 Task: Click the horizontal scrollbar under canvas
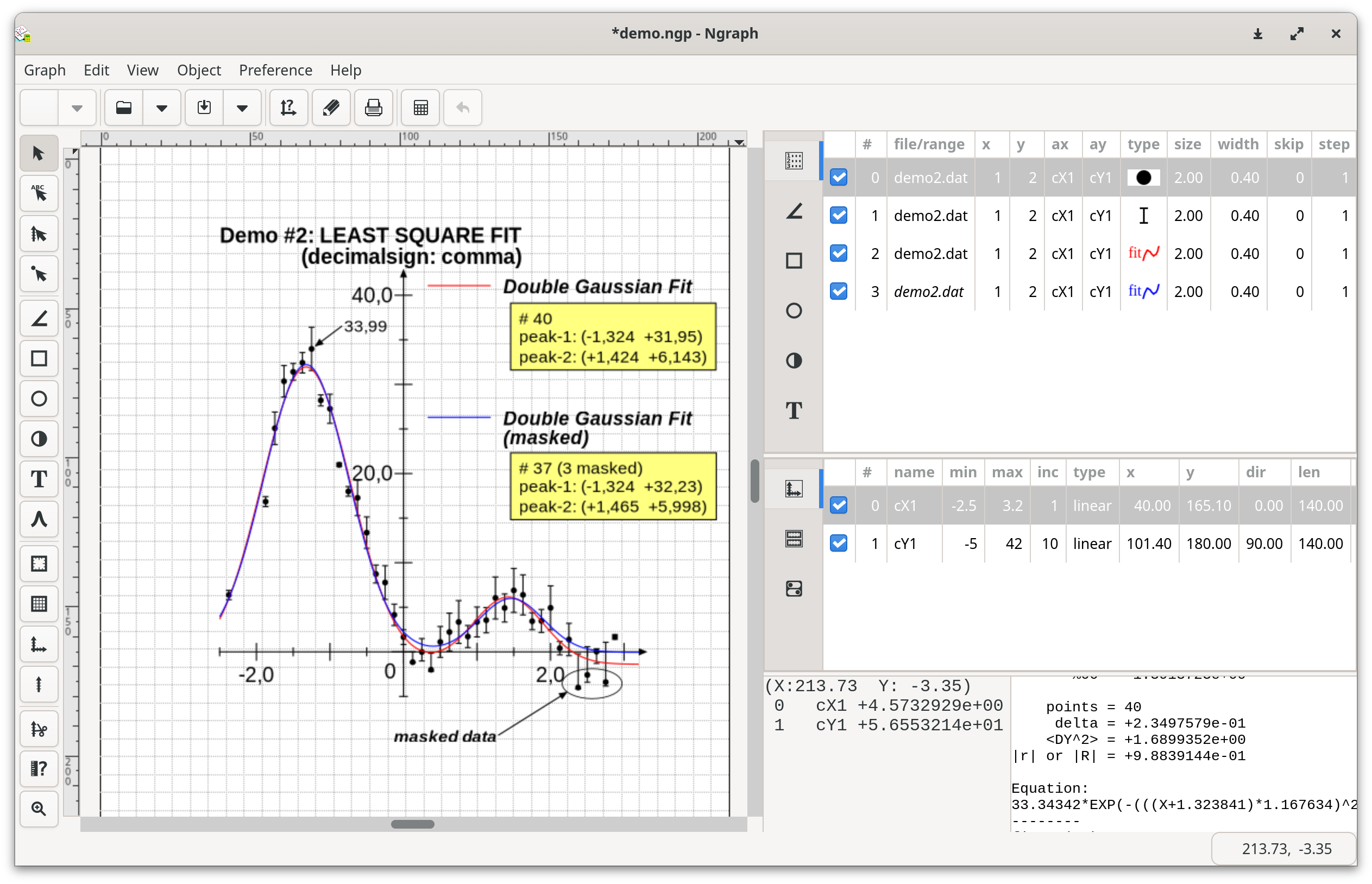[x=412, y=824]
